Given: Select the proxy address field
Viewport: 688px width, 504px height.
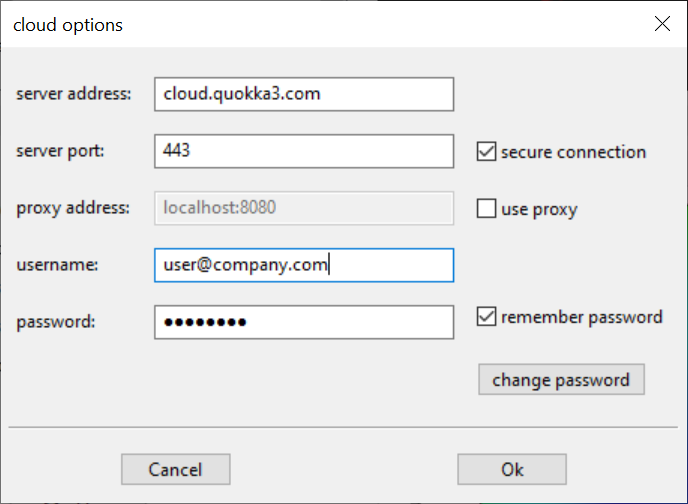Looking at the screenshot, I should coord(304,208).
